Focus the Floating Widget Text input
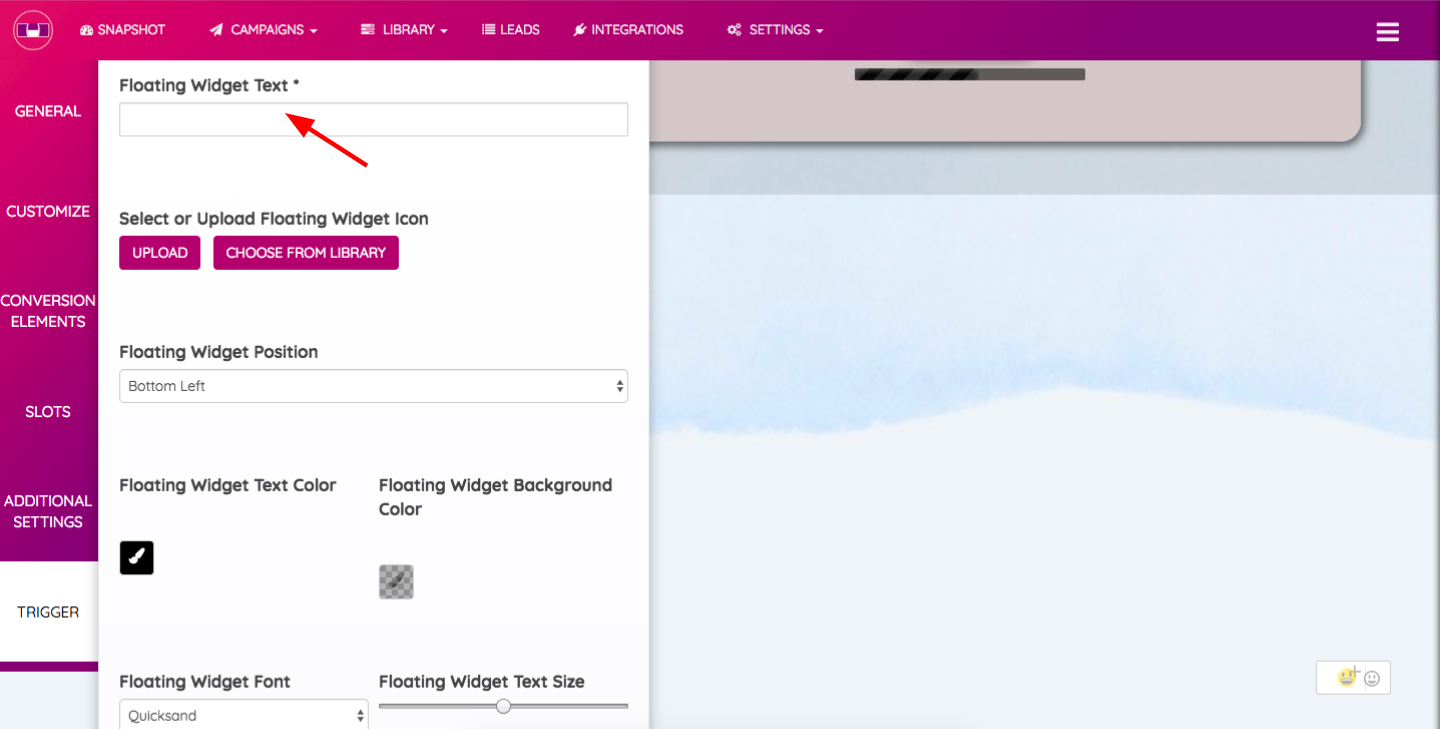The height and width of the screenshot is (729, 1440). 373,119
